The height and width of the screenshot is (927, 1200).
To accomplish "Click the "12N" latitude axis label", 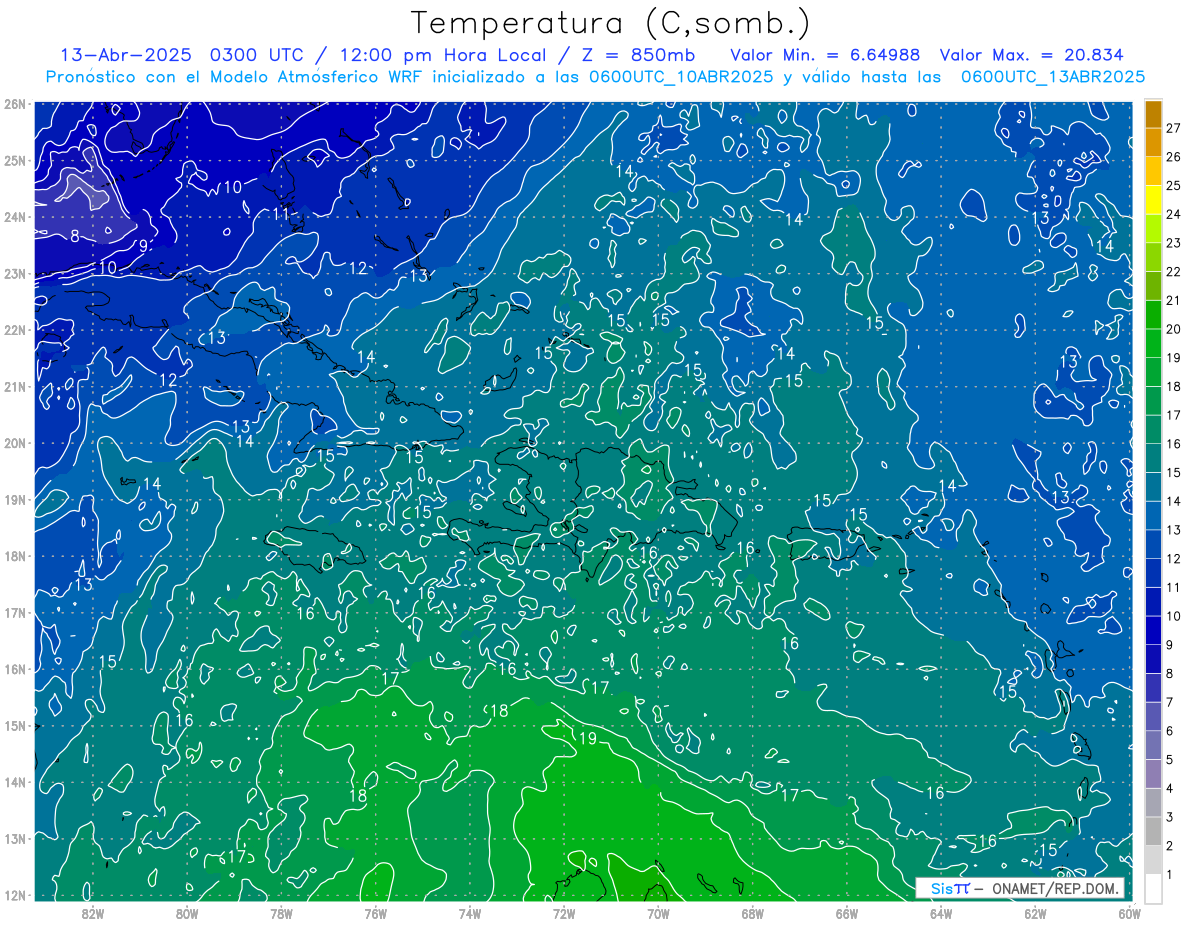I will pyautogui.click(x=15, y=895).
